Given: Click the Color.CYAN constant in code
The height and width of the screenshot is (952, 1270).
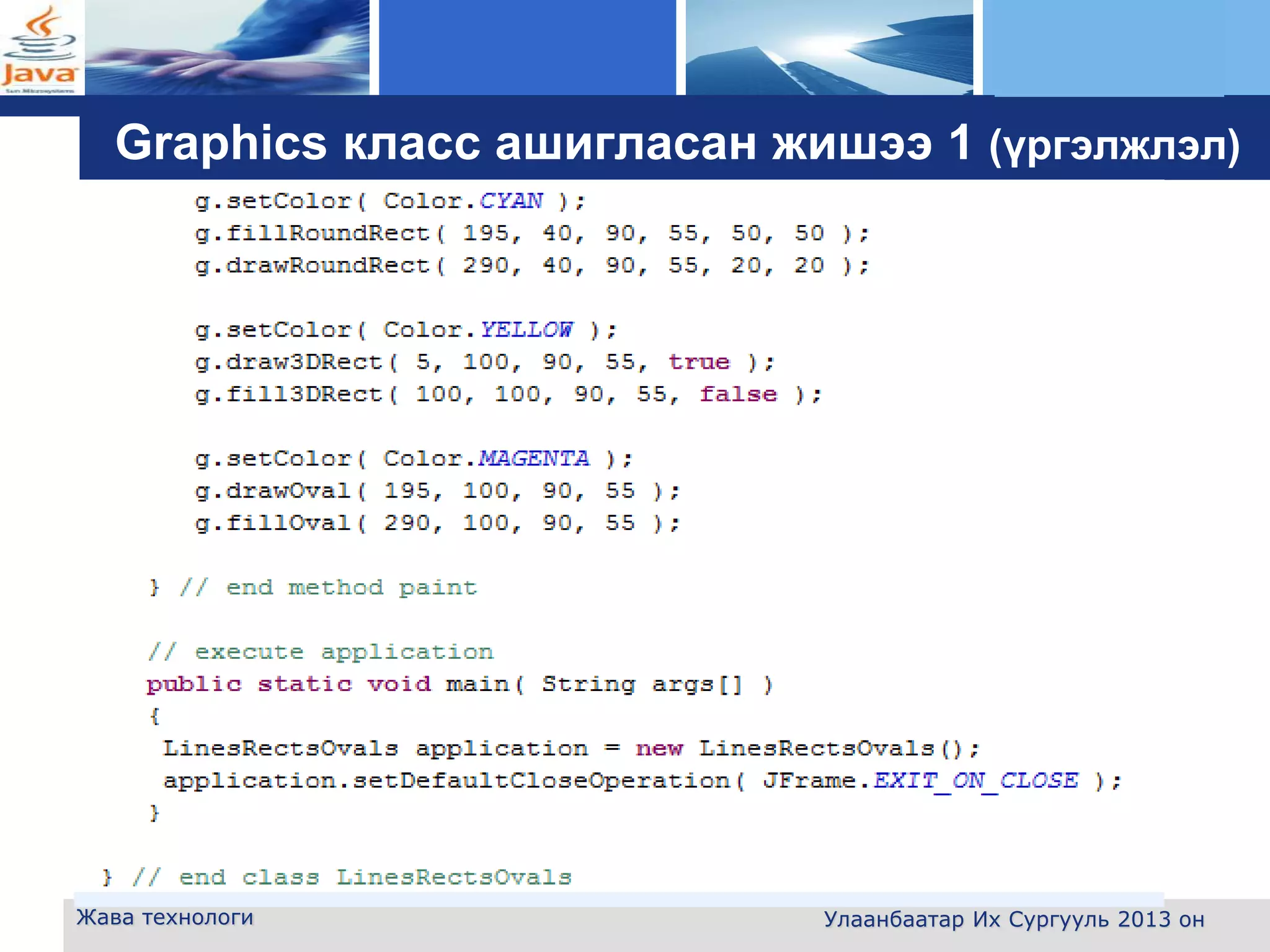Looking at the screenshot, I should tap(511, 201).
